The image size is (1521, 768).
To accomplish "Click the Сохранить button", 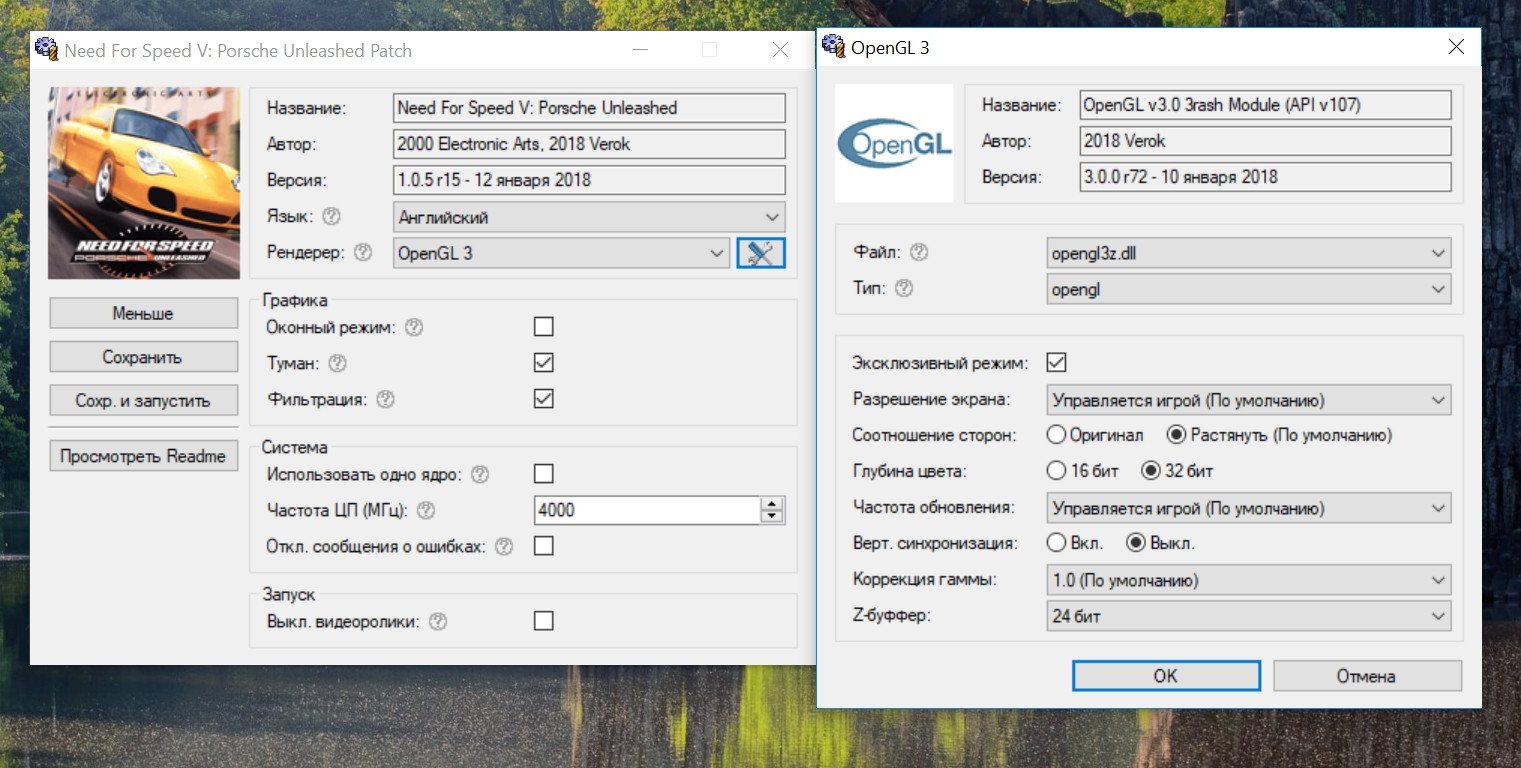I will tap(144, 357).
